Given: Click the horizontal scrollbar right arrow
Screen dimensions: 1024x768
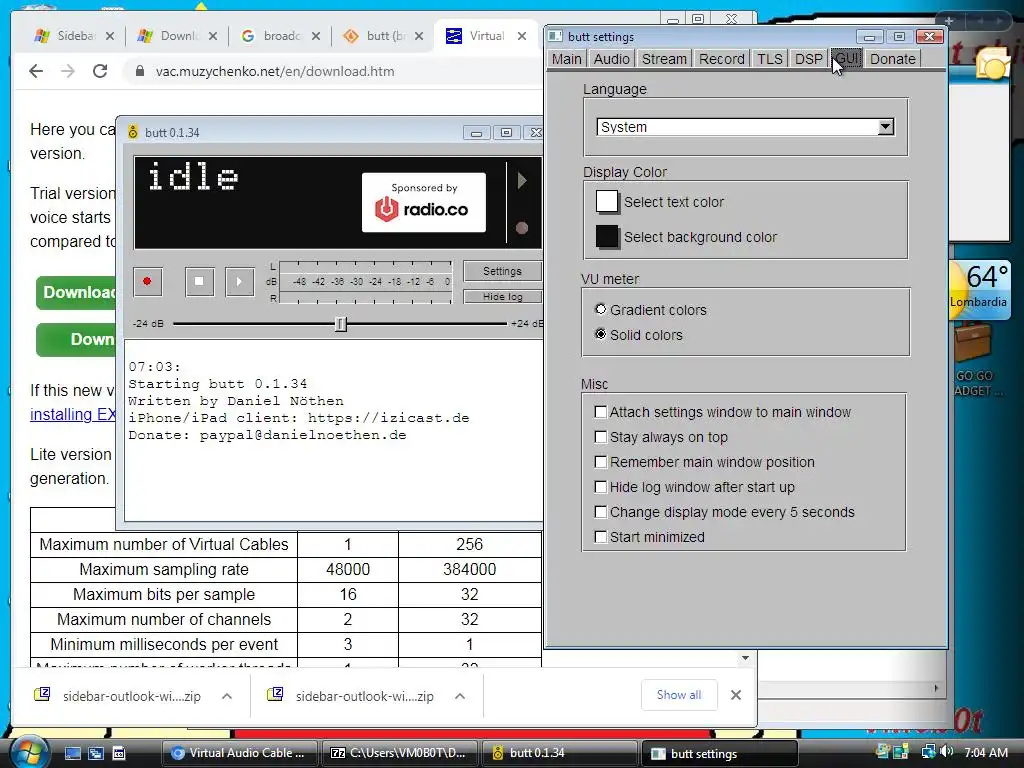Looking at the screenshot, I should pos(936,688).
